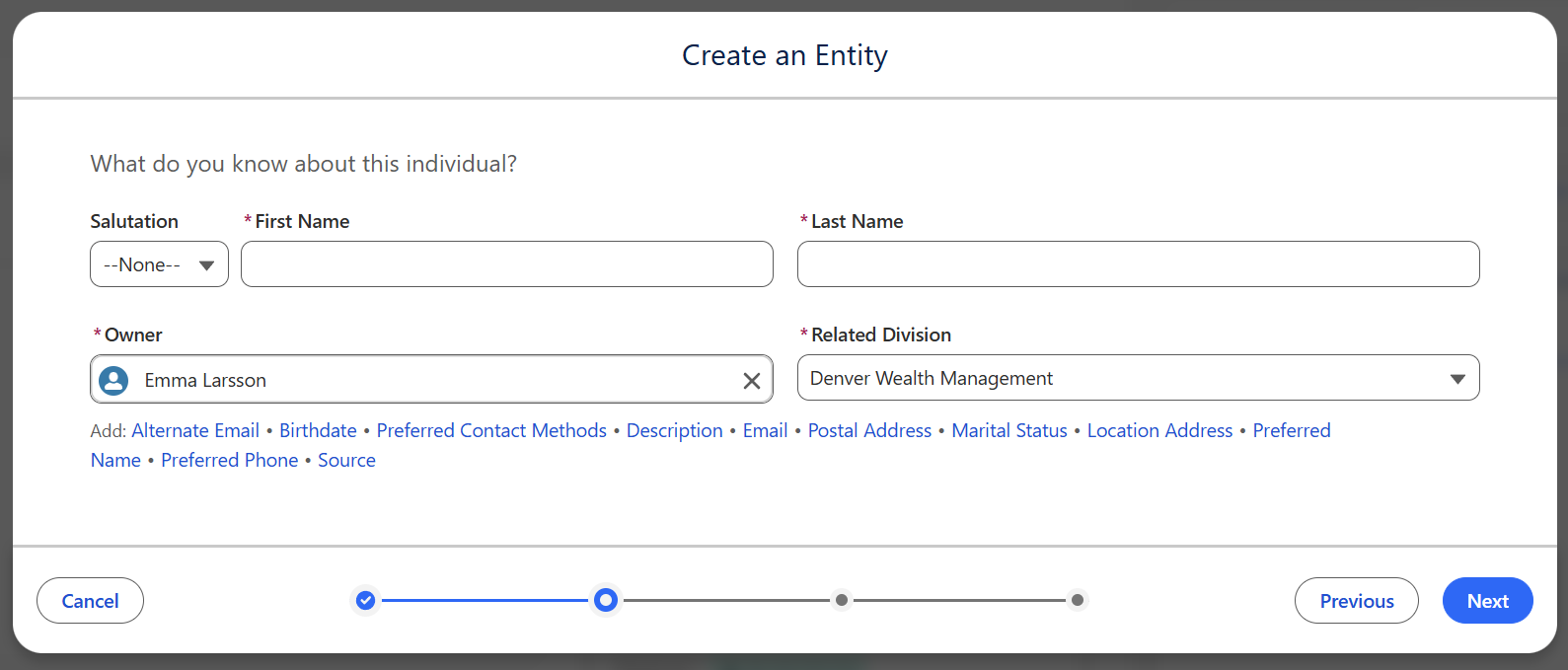Open the Salutation dropdown
This screenshot has width=1568, height=670.
pyautogui.click(x=159, y=264)
